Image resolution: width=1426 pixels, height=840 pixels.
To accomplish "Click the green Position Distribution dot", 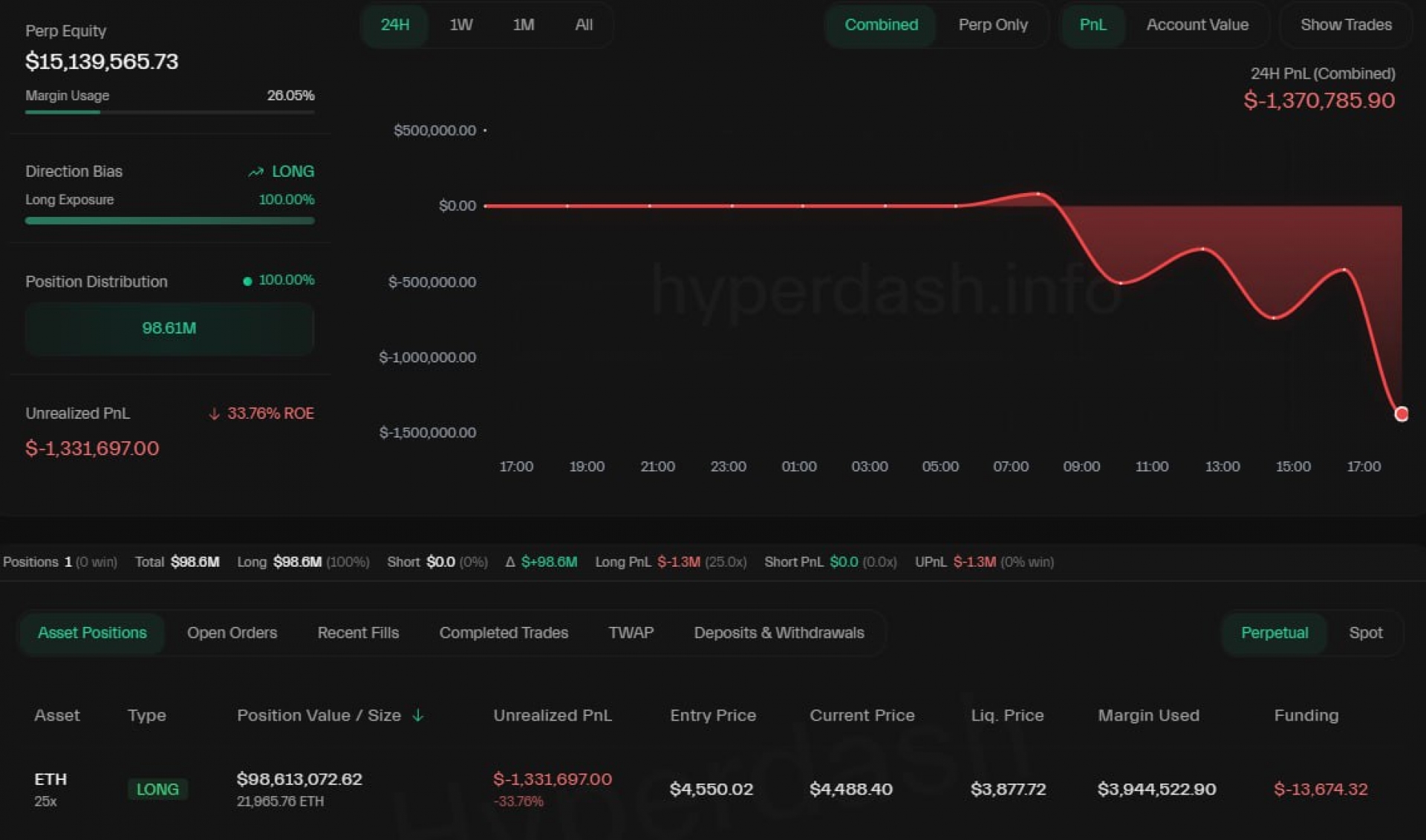I will pyautogui.click(x=247, y=281).
